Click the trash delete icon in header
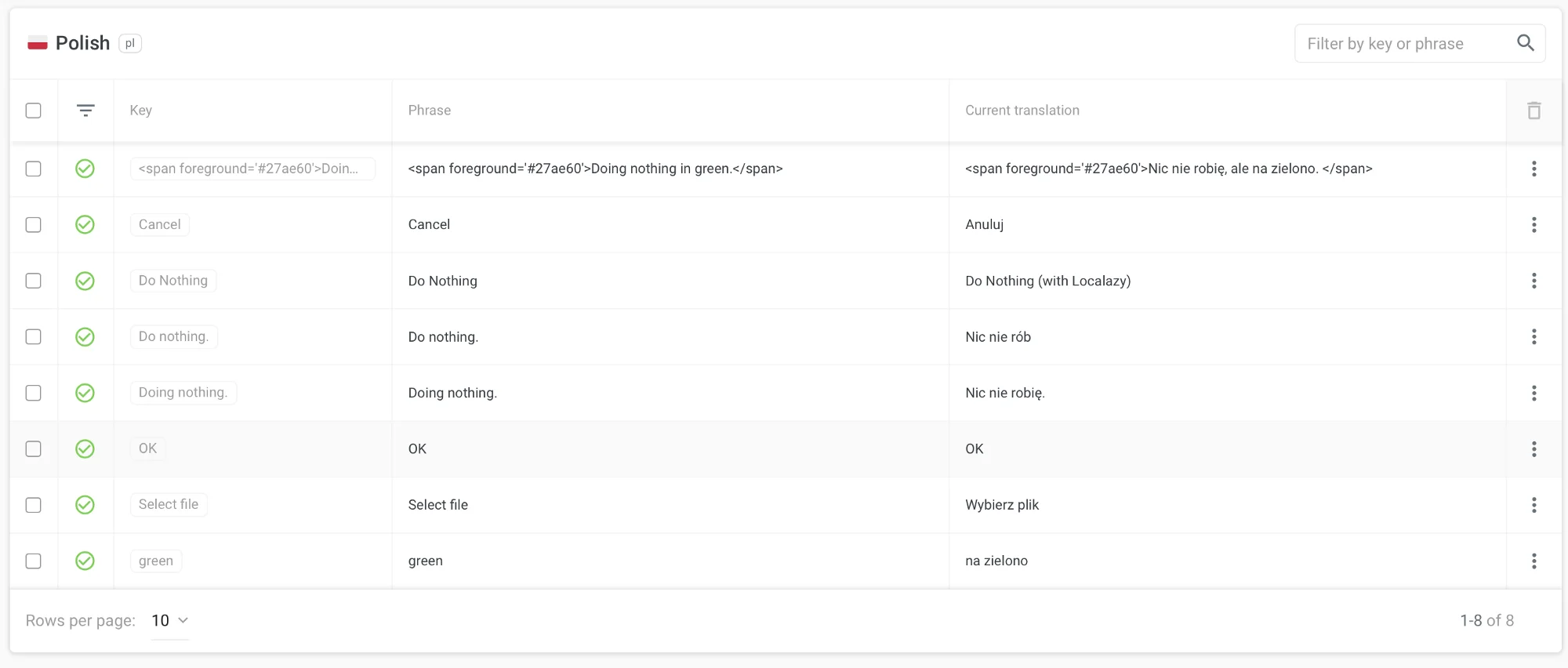 coord(1534,111)
